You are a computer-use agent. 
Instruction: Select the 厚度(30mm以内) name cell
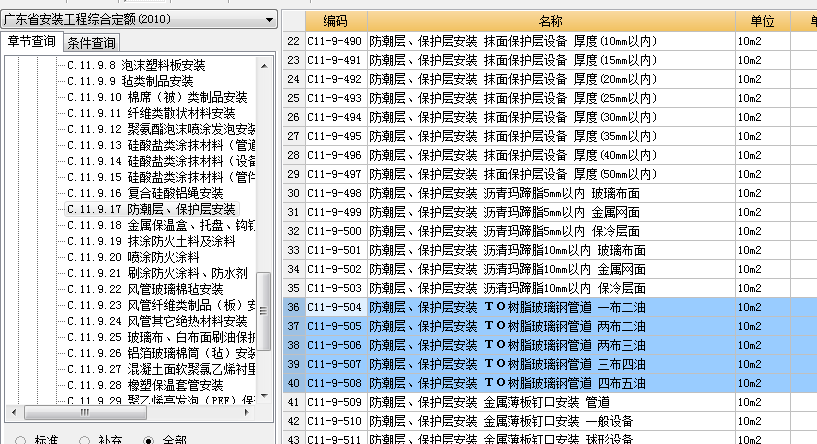(551, 117)
